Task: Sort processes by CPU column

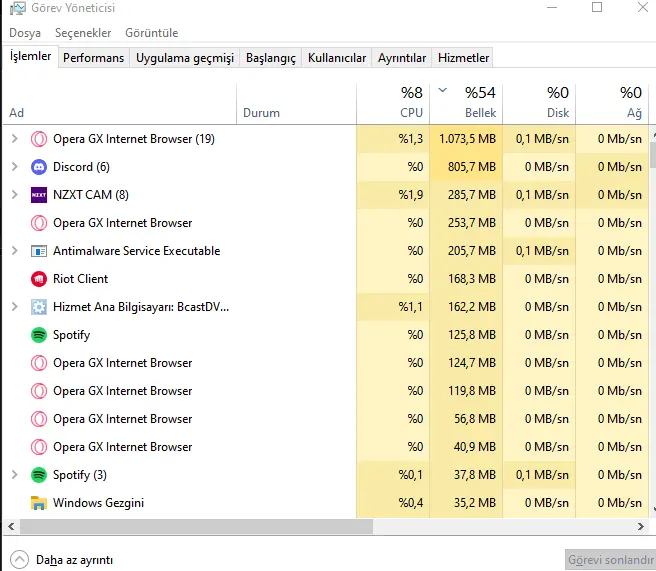Action: [x=393, y=104]
